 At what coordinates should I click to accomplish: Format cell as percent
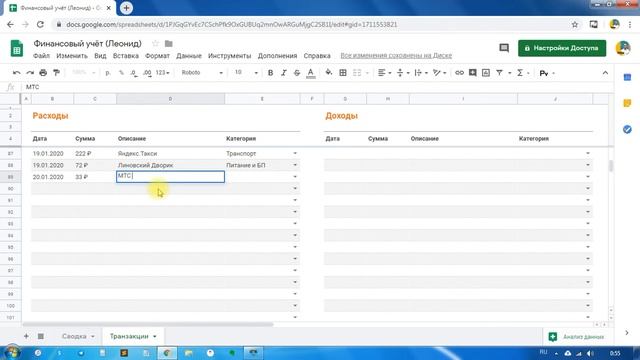tap(121, 73)
